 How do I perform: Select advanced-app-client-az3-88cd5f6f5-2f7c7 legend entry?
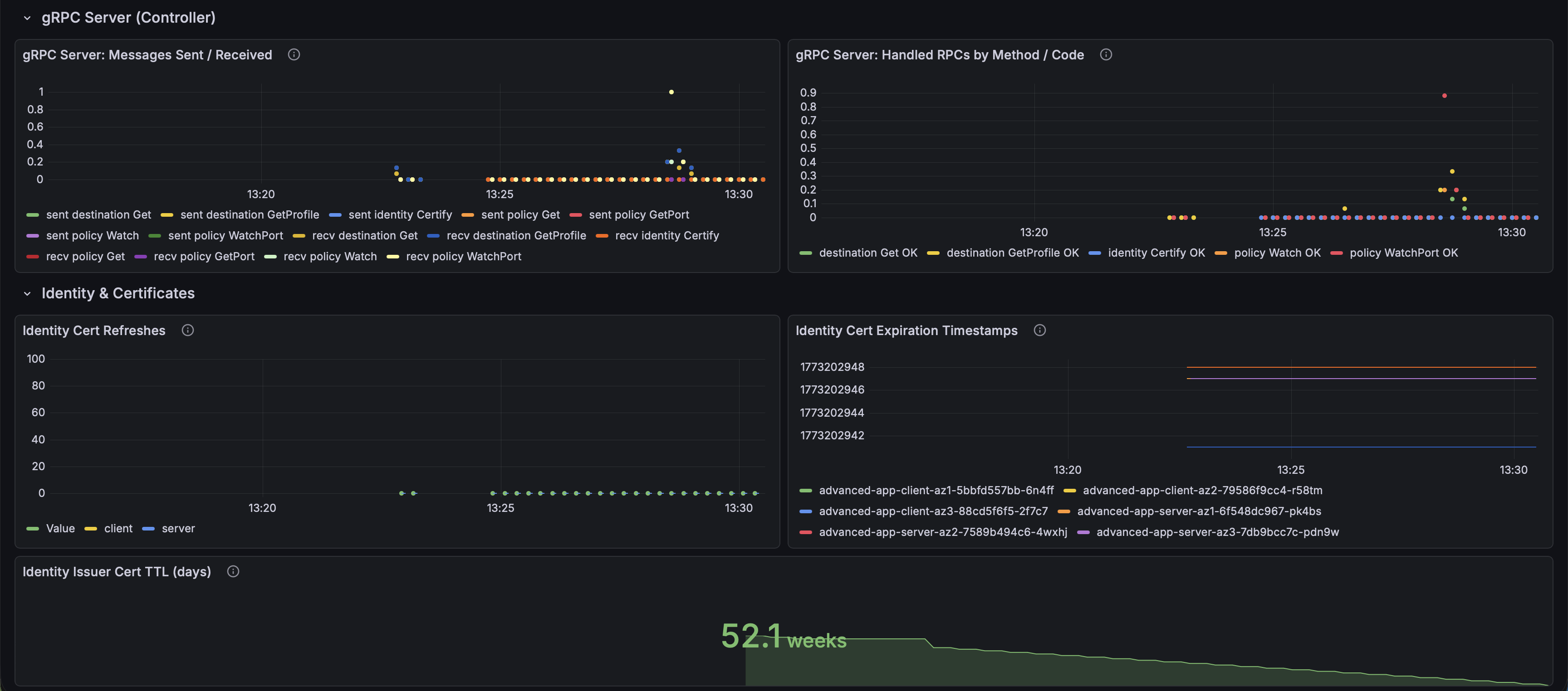(933, 511)
